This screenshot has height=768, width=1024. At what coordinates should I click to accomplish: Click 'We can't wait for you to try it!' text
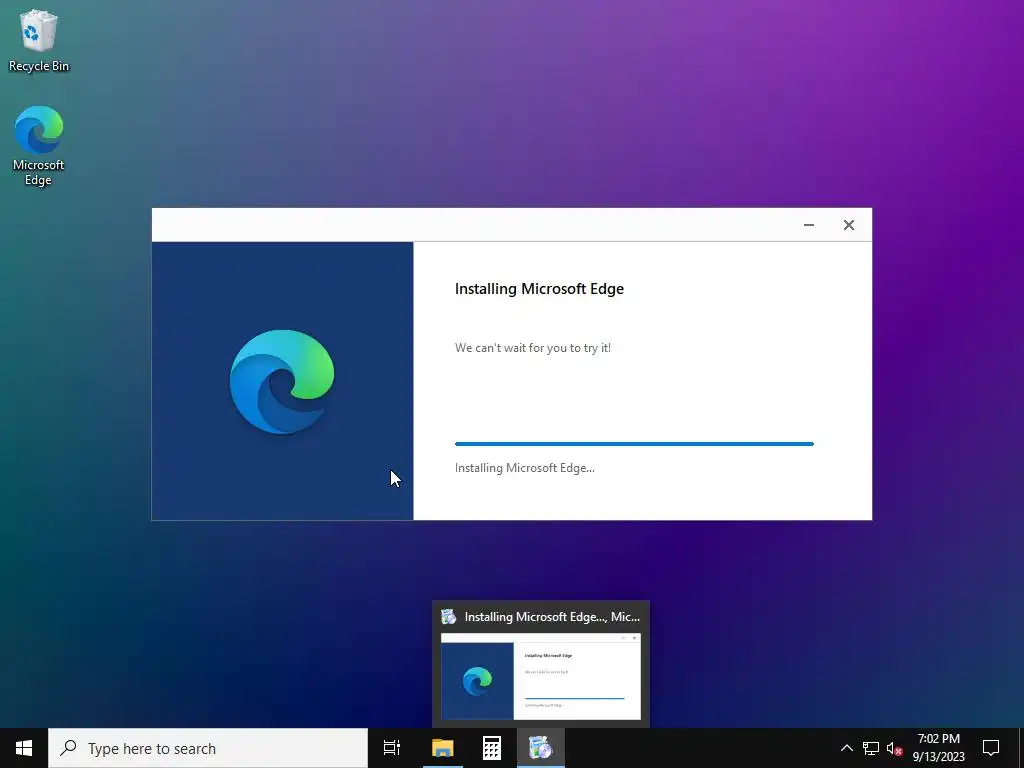click(x=533, y=348)
